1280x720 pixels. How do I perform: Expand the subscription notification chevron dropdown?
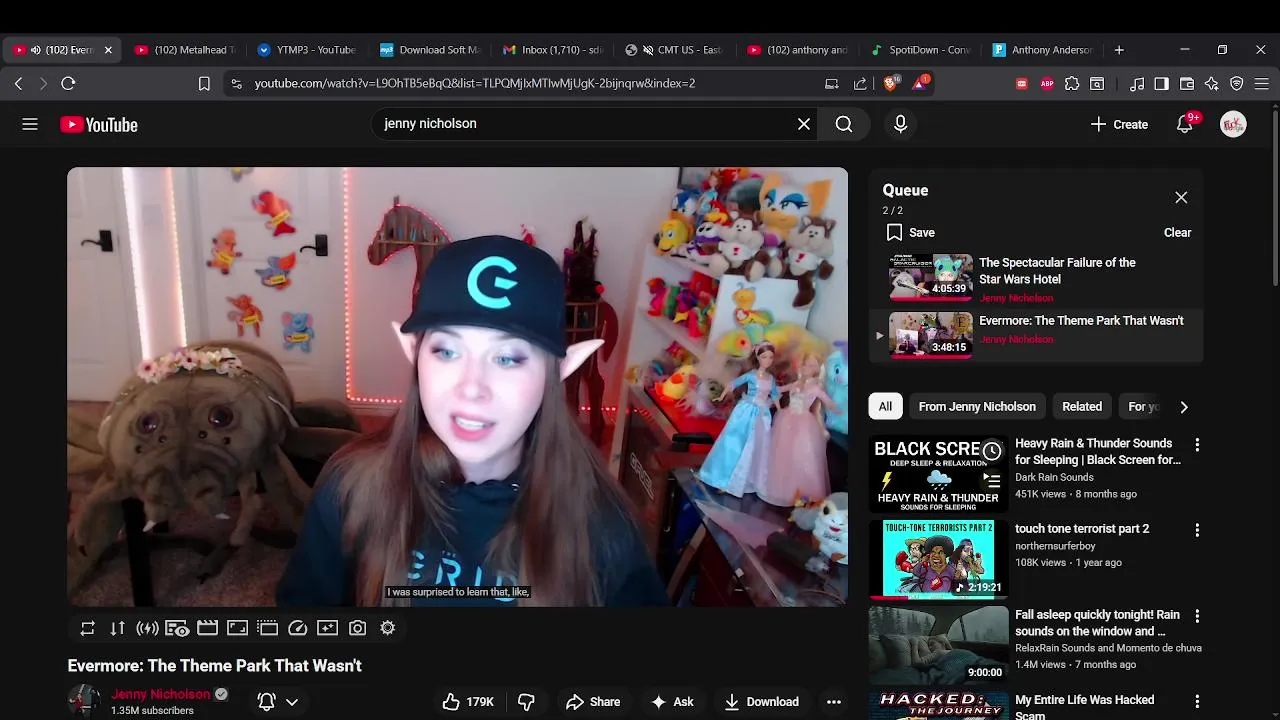pyautogui.click(x=292, y=702)
